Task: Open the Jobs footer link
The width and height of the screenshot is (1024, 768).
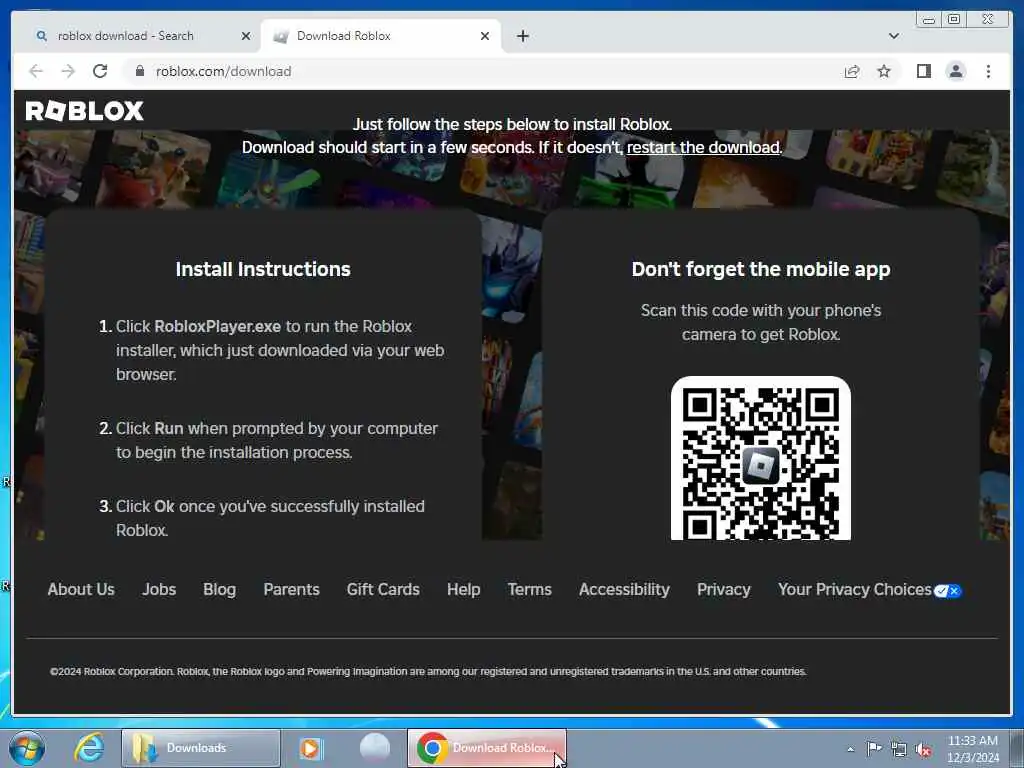Action: pyautogui.click(x=159, y=590)
